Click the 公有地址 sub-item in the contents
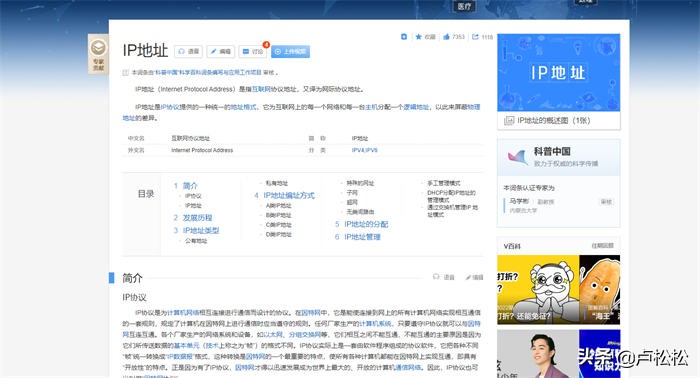700x378 pixels. (x=196, y=241)
